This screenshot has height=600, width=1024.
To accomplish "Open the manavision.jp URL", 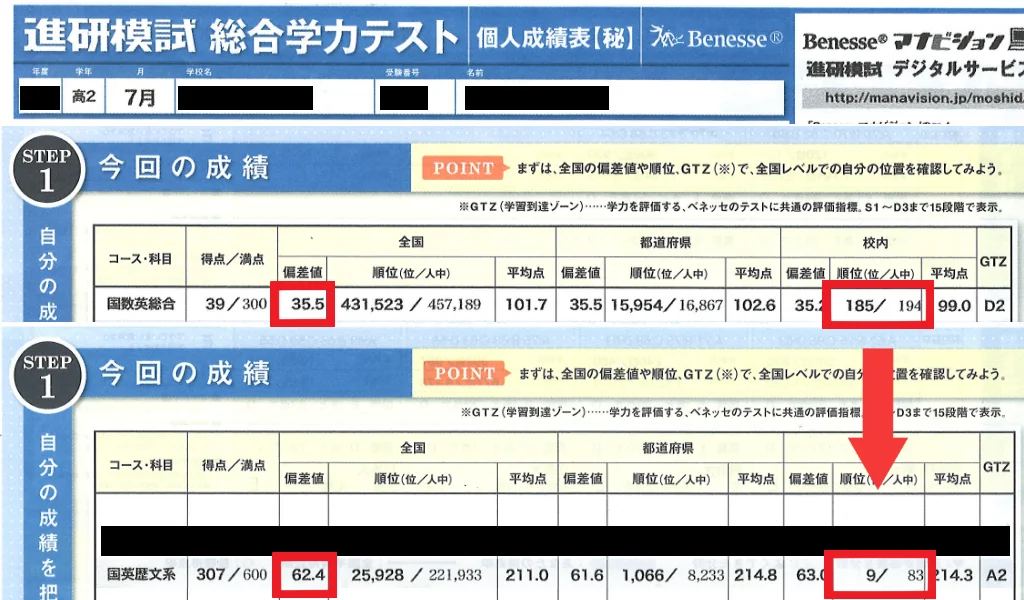I will [x=923, y=97].
